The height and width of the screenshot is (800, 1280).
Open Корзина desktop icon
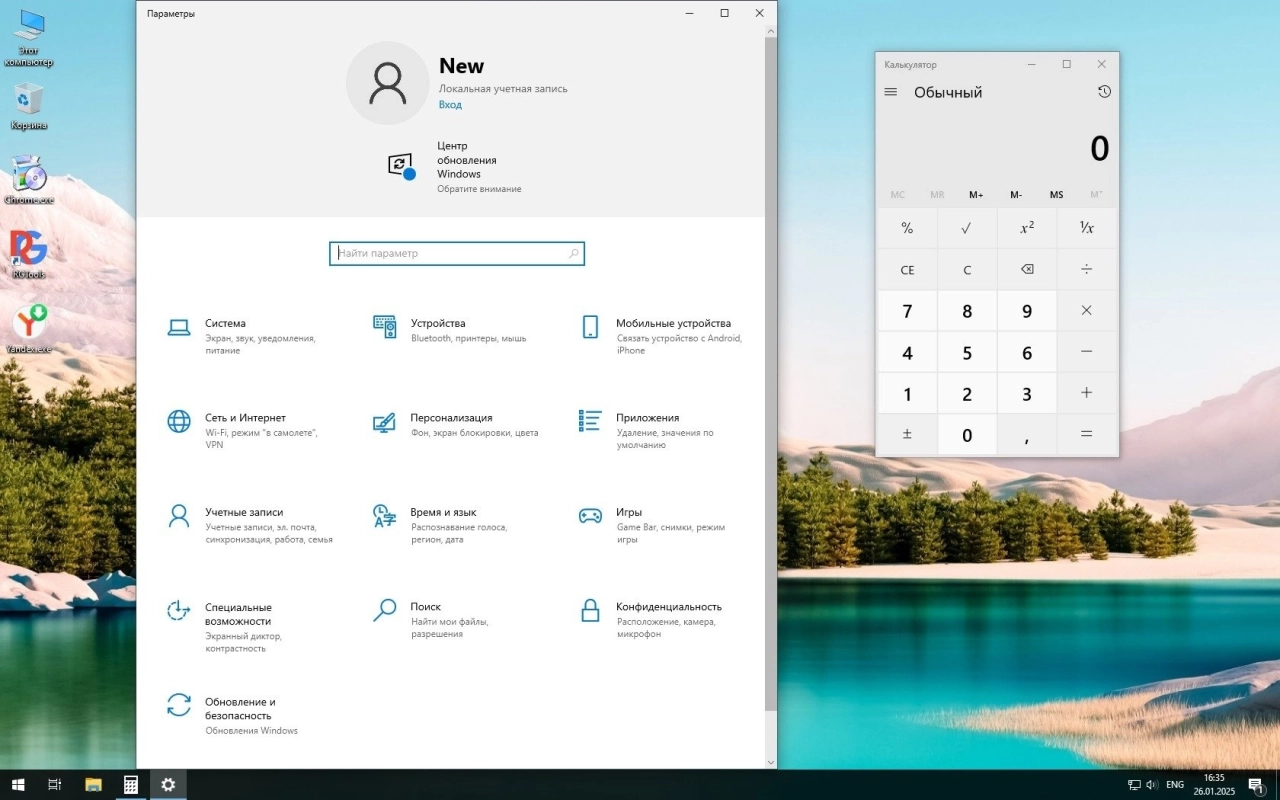(29, 106)
